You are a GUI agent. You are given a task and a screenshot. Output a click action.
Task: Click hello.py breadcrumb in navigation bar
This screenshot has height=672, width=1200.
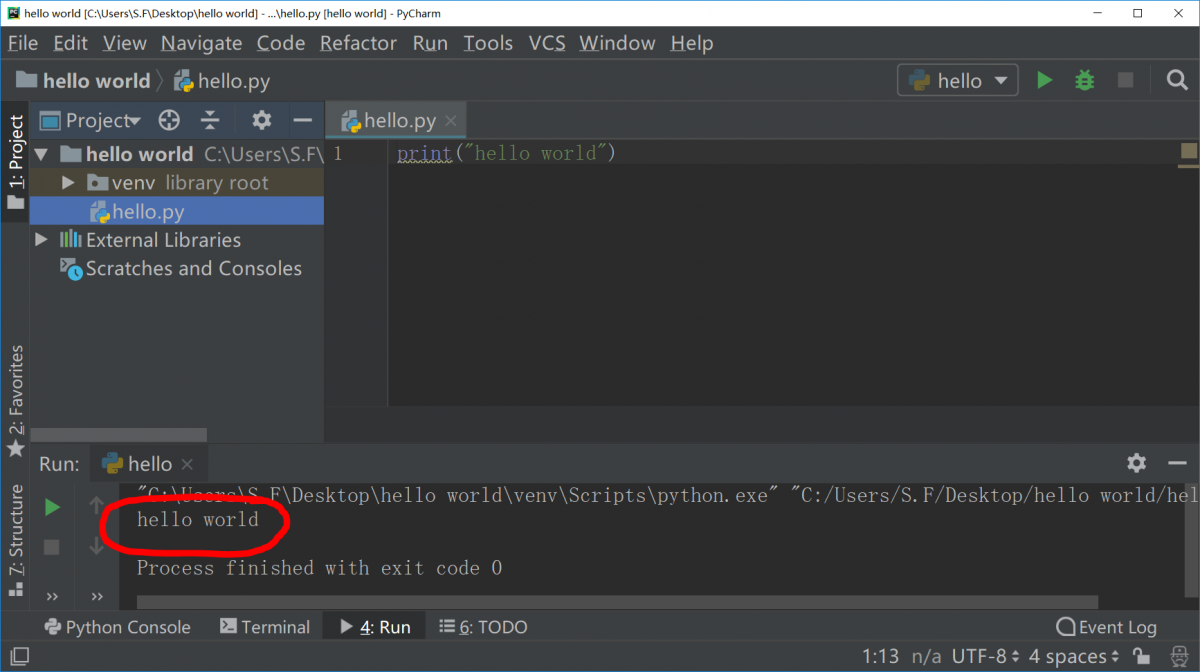pyautogui.click(x=223, y=81)
